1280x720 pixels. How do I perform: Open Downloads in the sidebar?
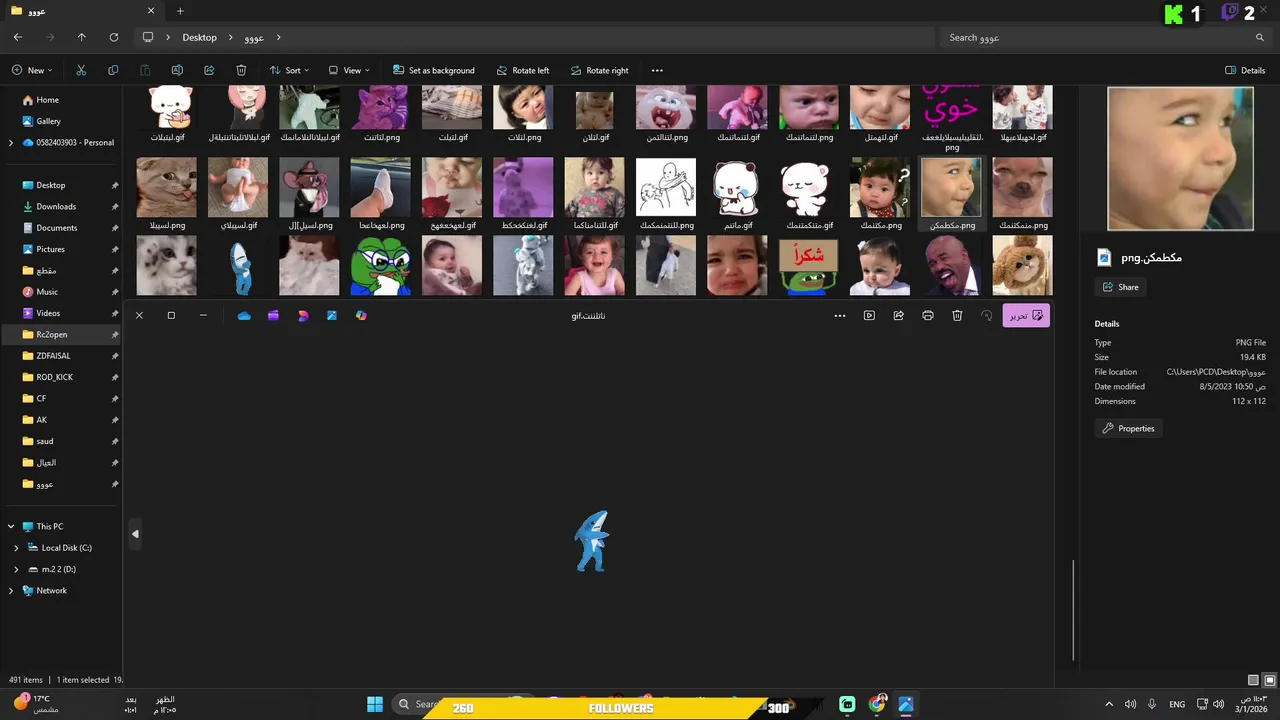click(56, 206)
